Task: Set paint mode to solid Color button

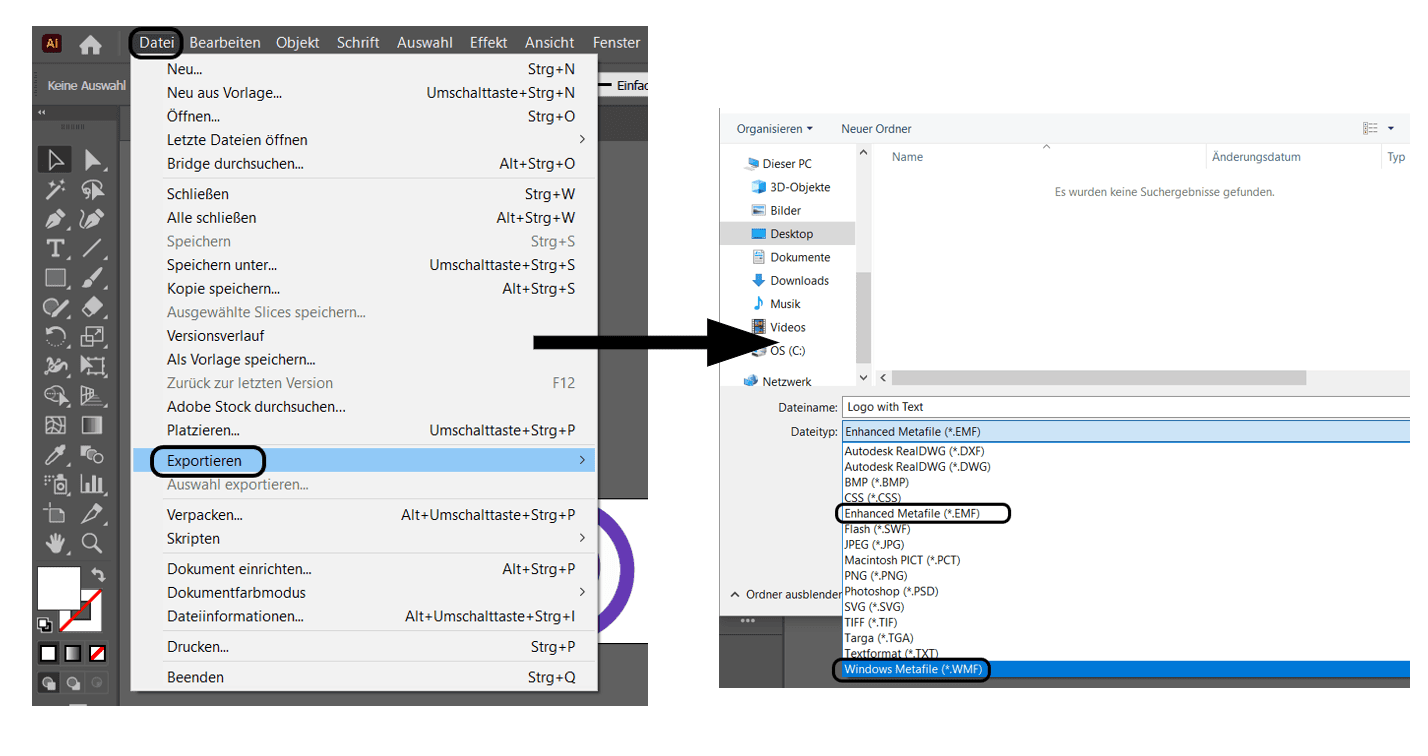Action: click(48, 653)
